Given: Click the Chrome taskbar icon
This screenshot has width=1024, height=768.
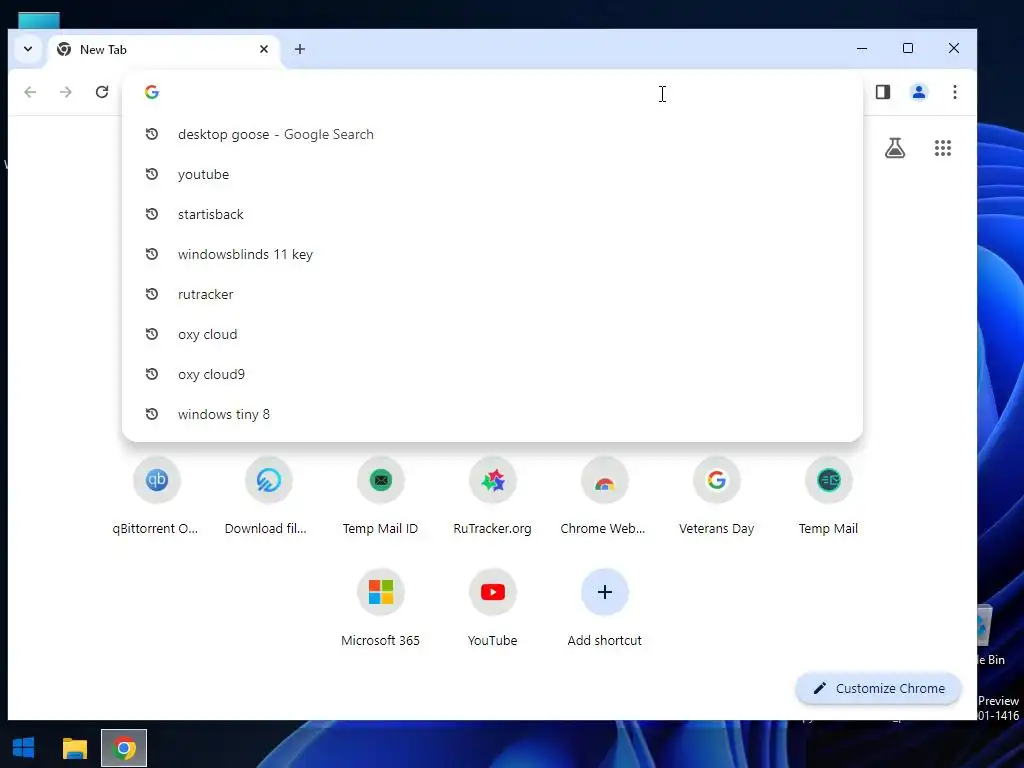Looking at the screenshot, I should pyautogui.click(x=124, y=748).
